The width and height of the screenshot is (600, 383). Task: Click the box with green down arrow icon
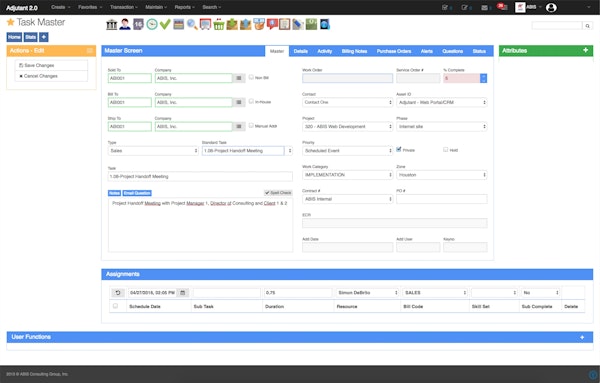[232, 24]
